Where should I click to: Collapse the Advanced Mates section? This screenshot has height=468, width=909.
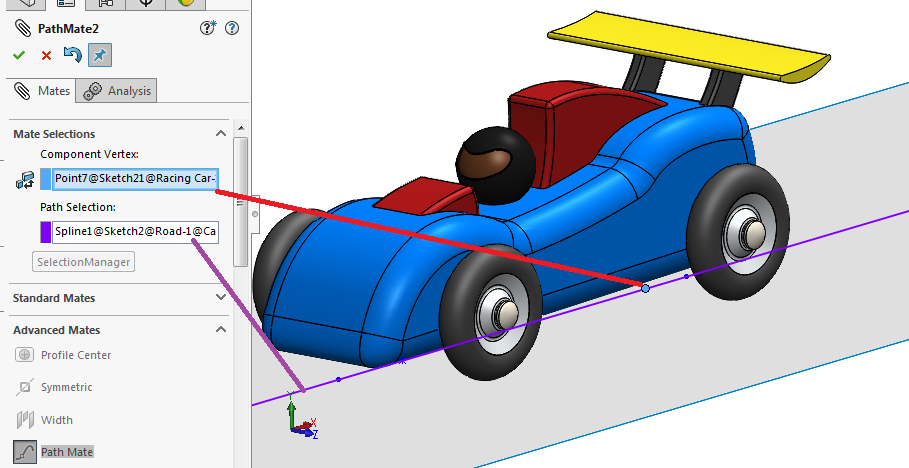point(221,329)
